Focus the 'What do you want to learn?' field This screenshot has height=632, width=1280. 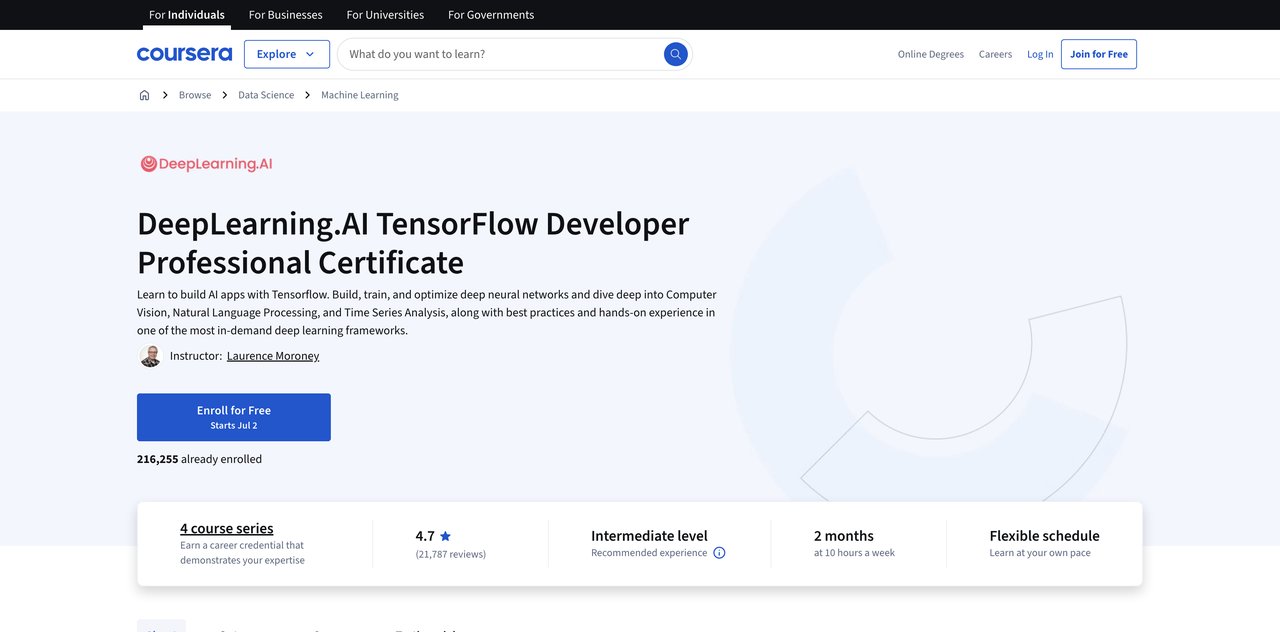point(500,54)
